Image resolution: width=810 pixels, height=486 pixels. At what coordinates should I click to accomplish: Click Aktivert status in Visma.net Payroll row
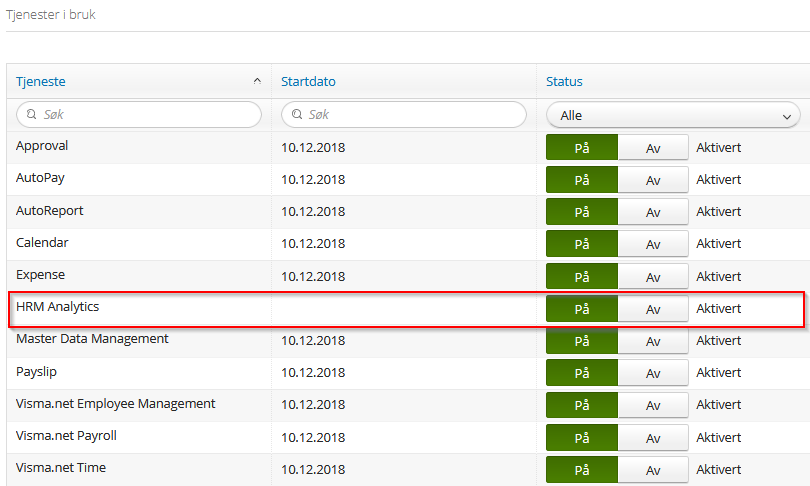(x=719, y=438)
